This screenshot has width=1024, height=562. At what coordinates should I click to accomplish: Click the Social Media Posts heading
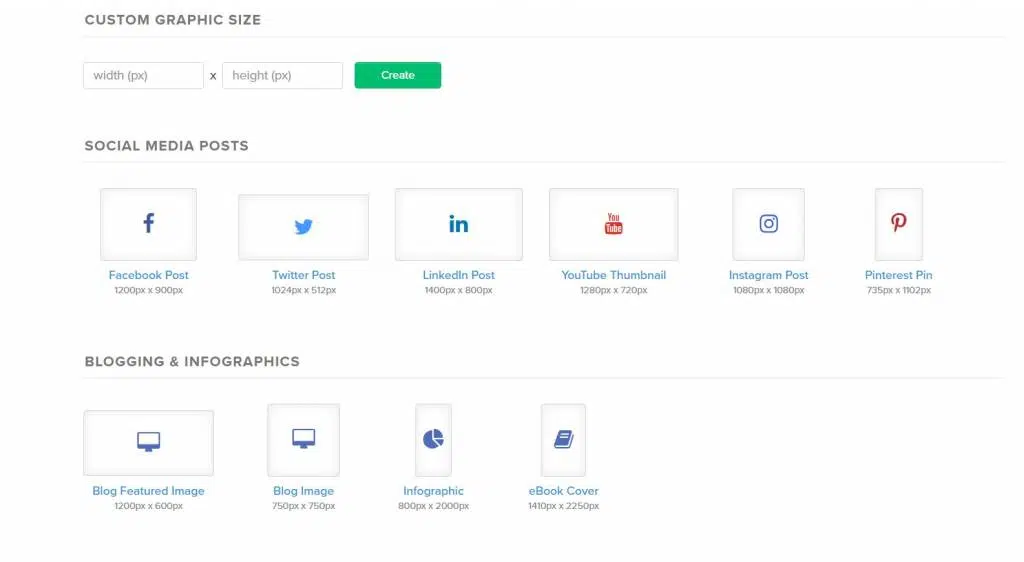click(167, 146)
